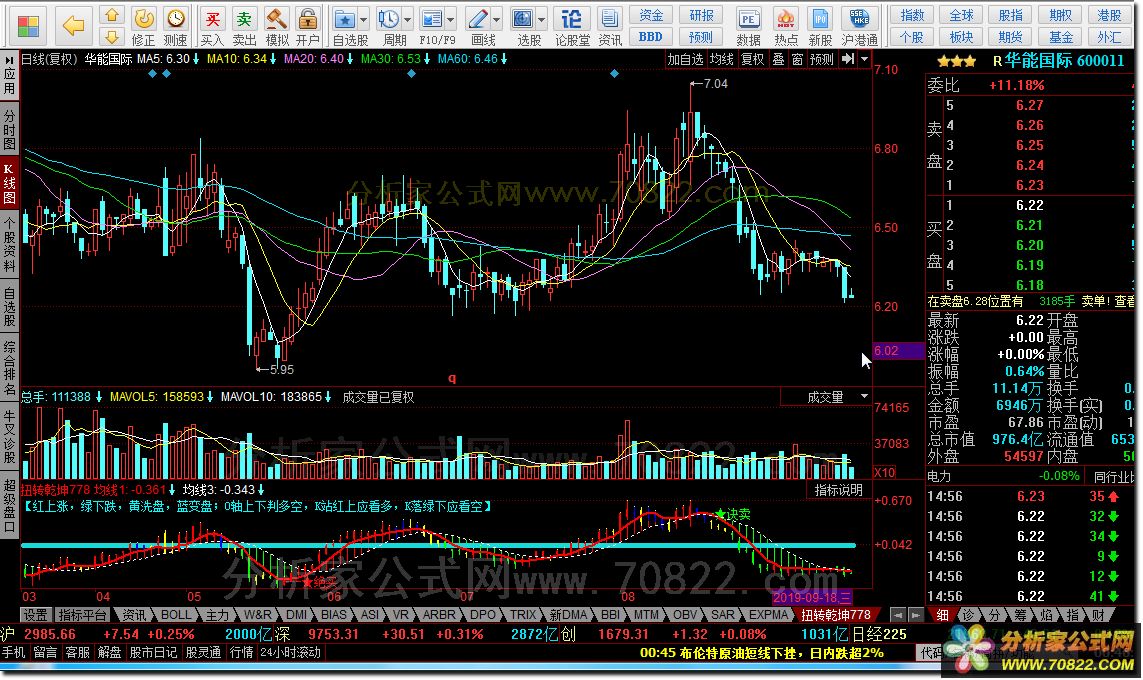
Task: Click the yellow up arrow toolbar button
Action: click(x=112, y=15)
